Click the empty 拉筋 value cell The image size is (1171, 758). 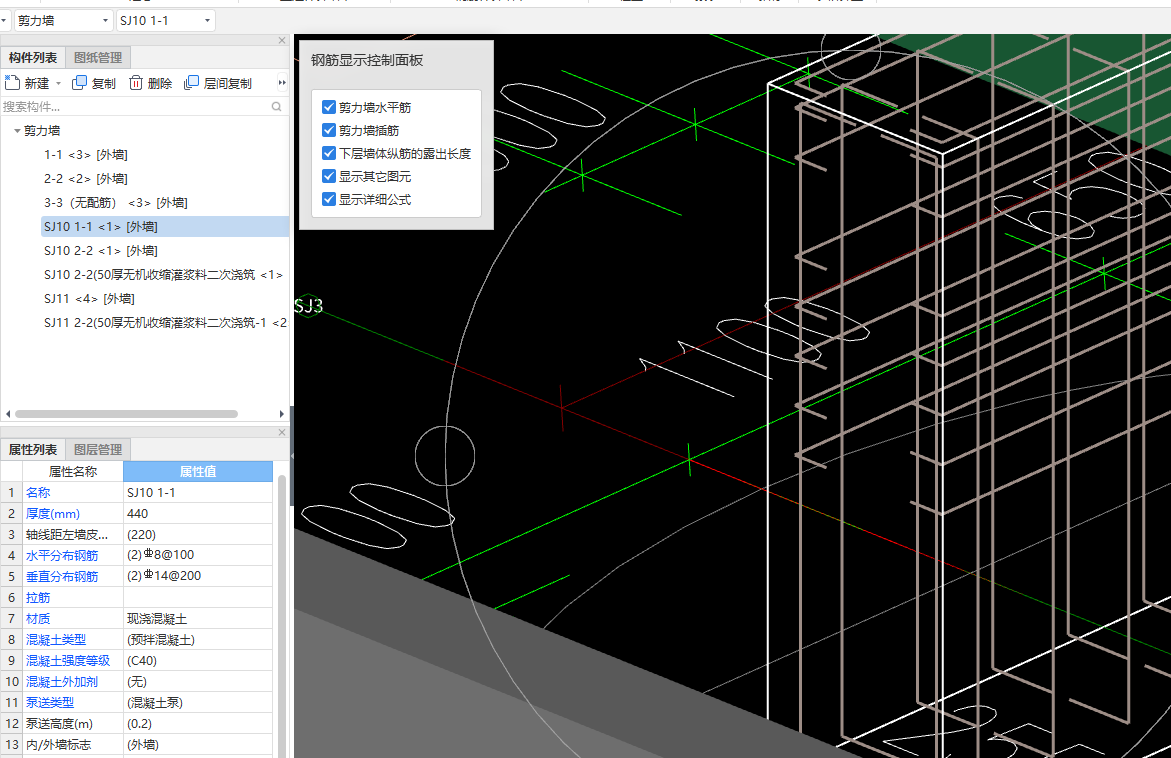[198, 597]
